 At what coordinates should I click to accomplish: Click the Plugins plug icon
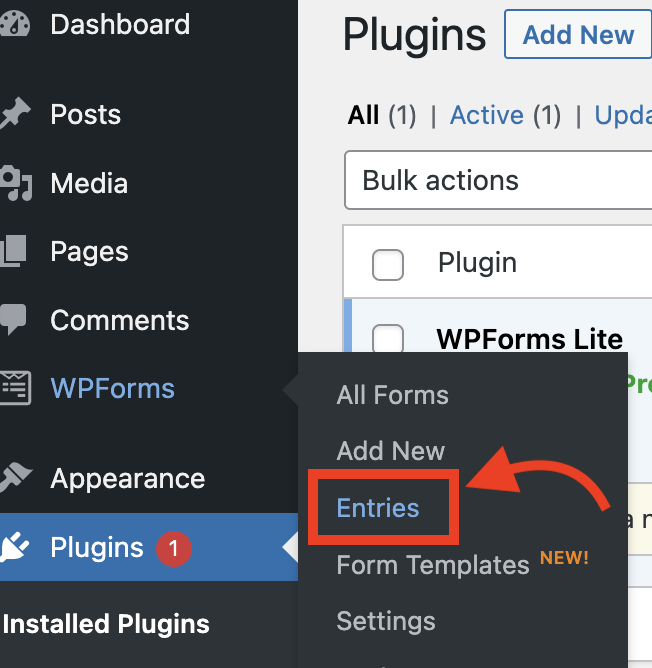[14, 547]
